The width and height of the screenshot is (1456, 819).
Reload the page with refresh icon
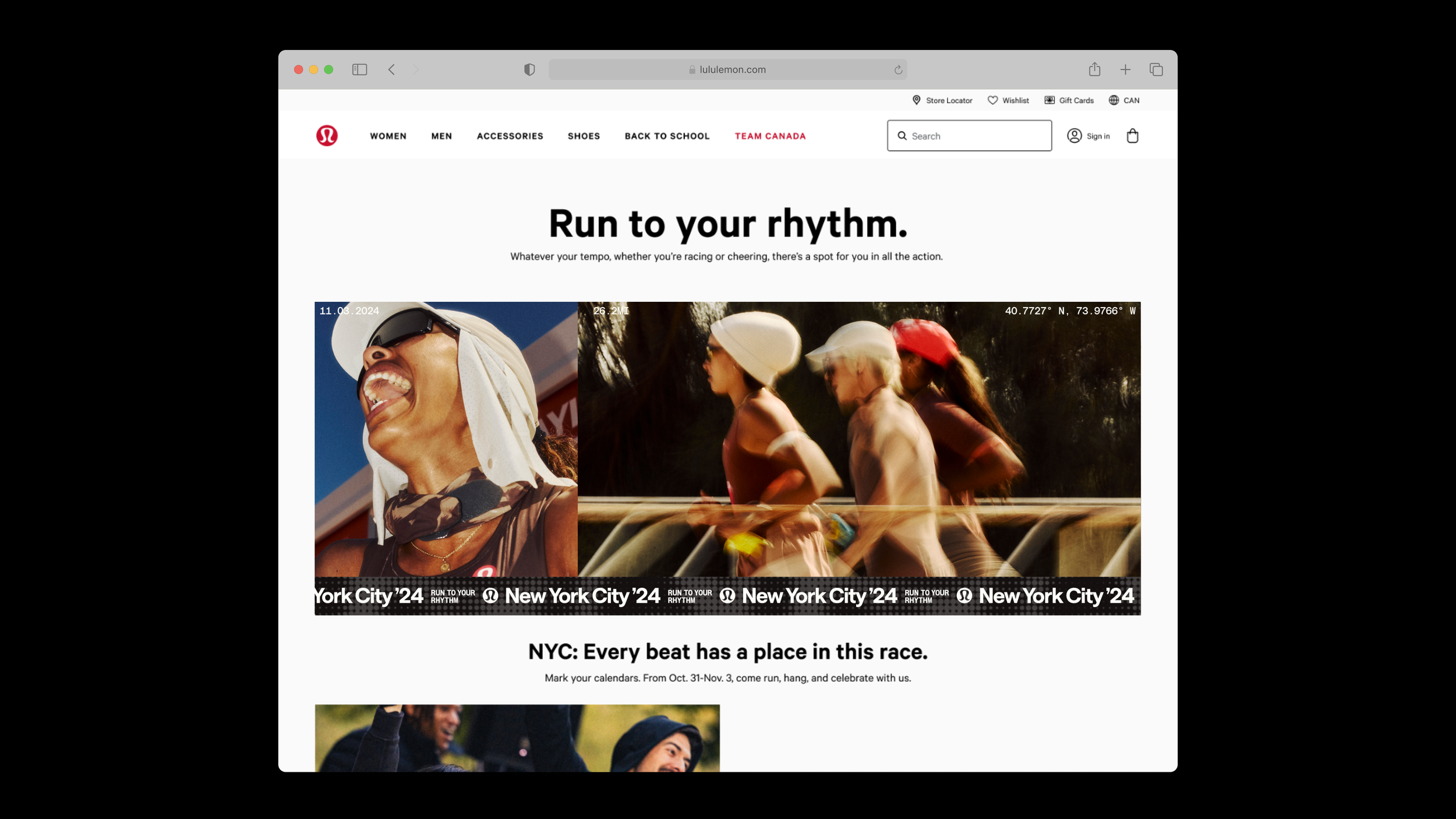(898, 70)
